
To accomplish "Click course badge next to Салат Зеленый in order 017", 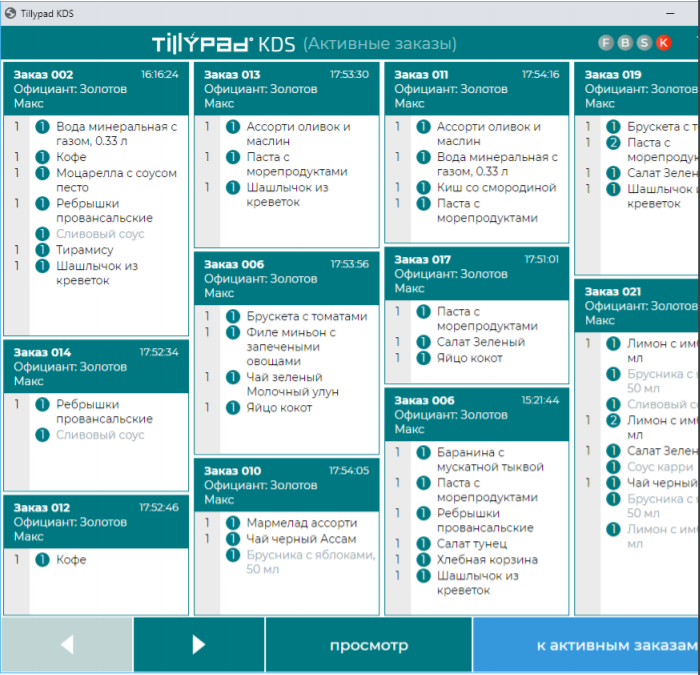I will 423,342.
